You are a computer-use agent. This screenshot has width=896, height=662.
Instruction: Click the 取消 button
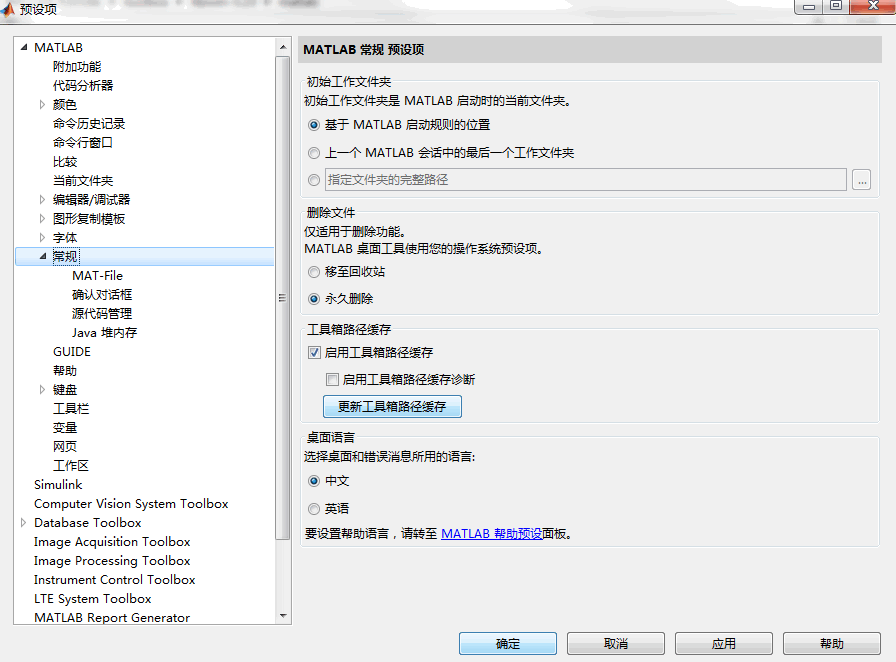[615, 644]
